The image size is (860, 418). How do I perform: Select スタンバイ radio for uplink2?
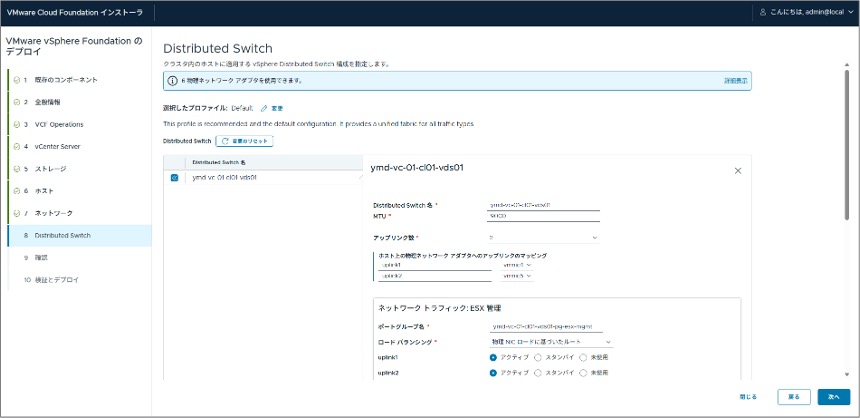click(x=538, y=372)
